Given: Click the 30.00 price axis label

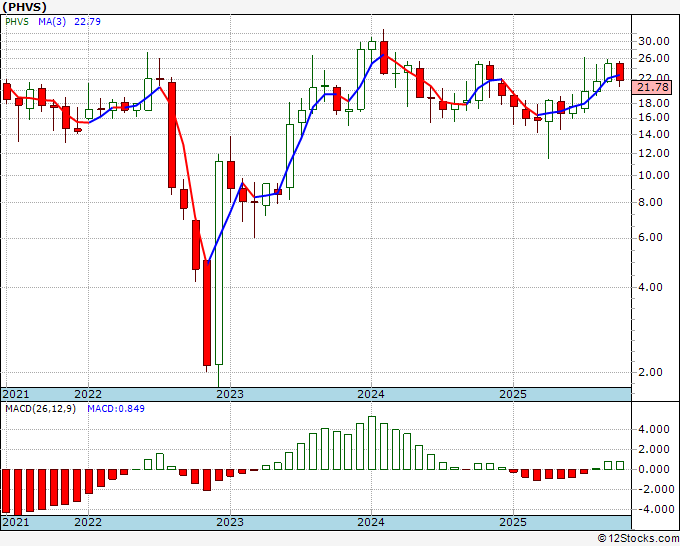Looking at the screenshot, I should [654, 41].
